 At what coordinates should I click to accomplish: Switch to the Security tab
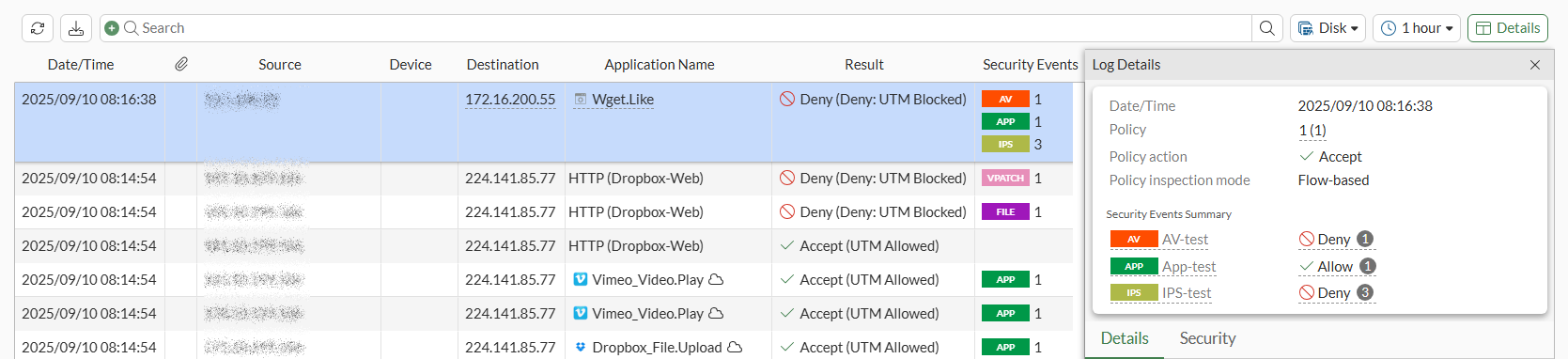[x=1207, y=338]
